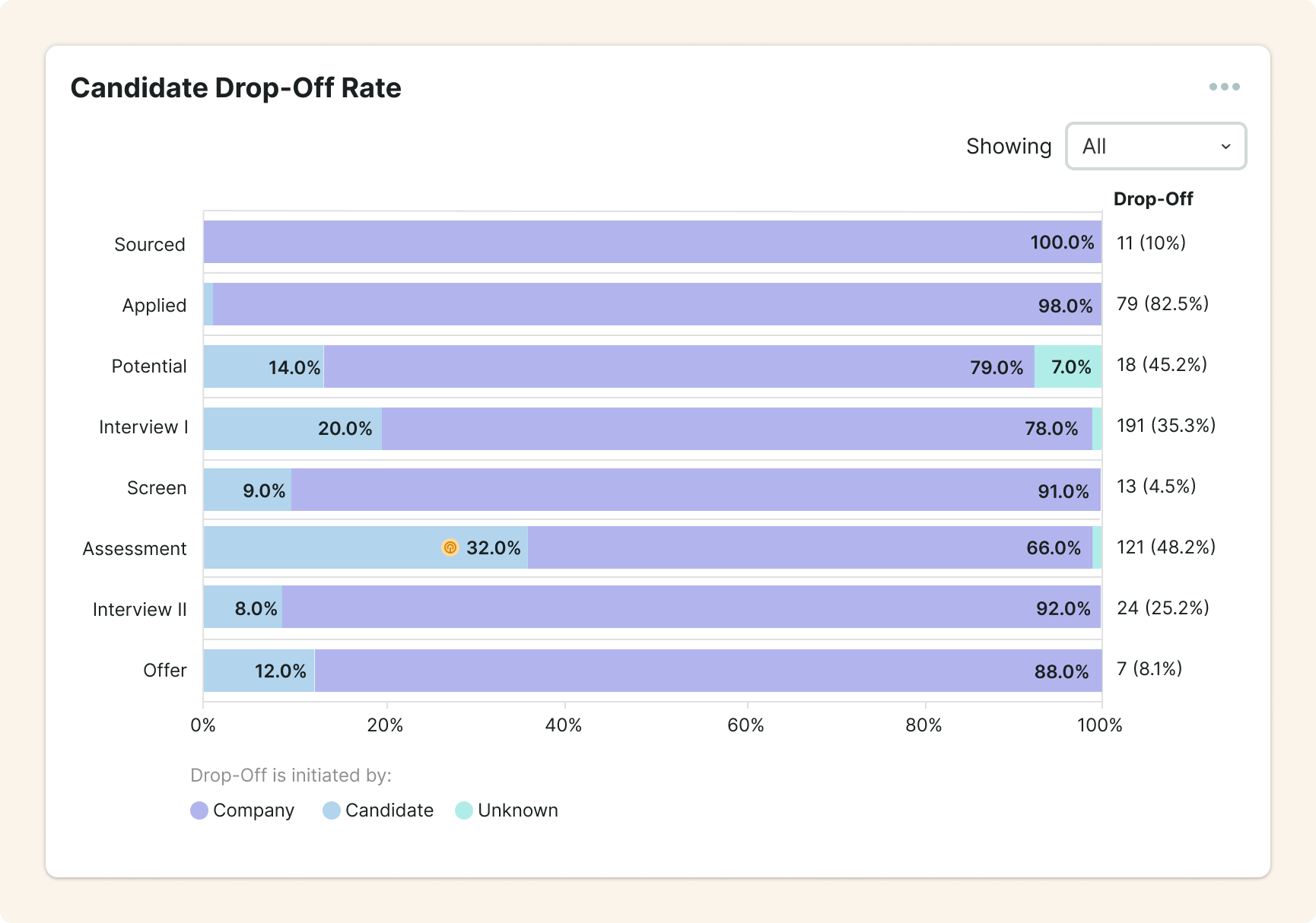1316x923 pixels.
Task: Click the 191 (35.3%) drop-off value
Action: point(1165,426)
